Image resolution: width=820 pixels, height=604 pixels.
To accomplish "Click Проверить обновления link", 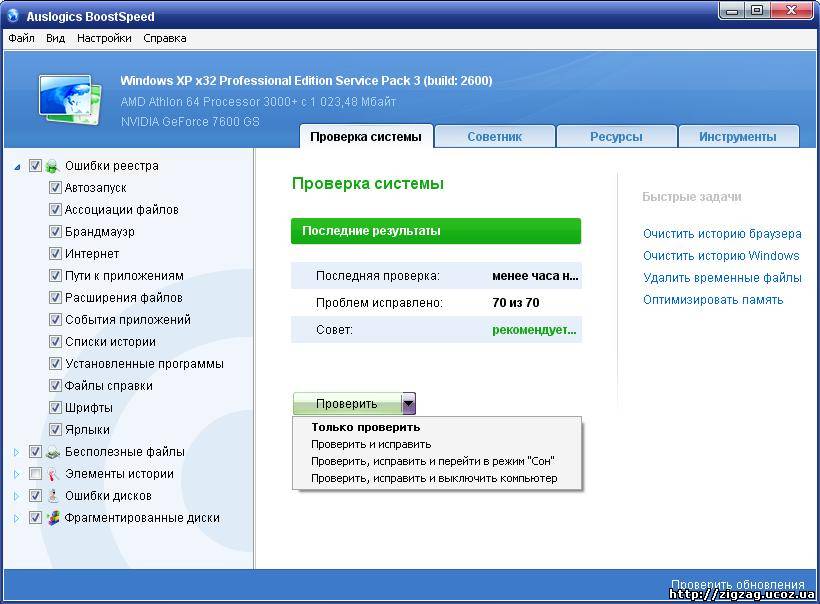I will [x=737, y=584].
